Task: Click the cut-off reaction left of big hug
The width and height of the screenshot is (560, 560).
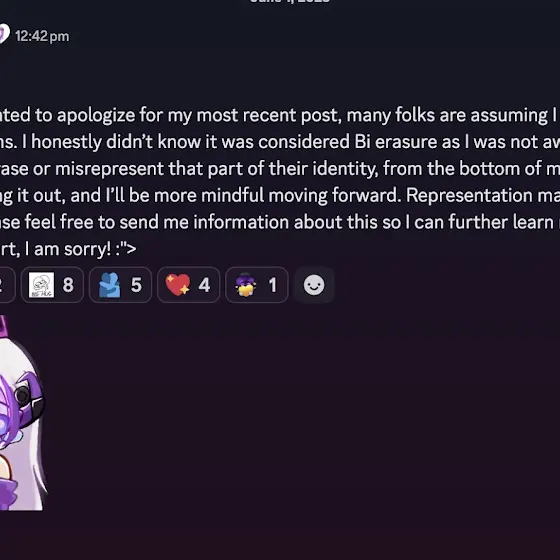Action: point(6,285)
